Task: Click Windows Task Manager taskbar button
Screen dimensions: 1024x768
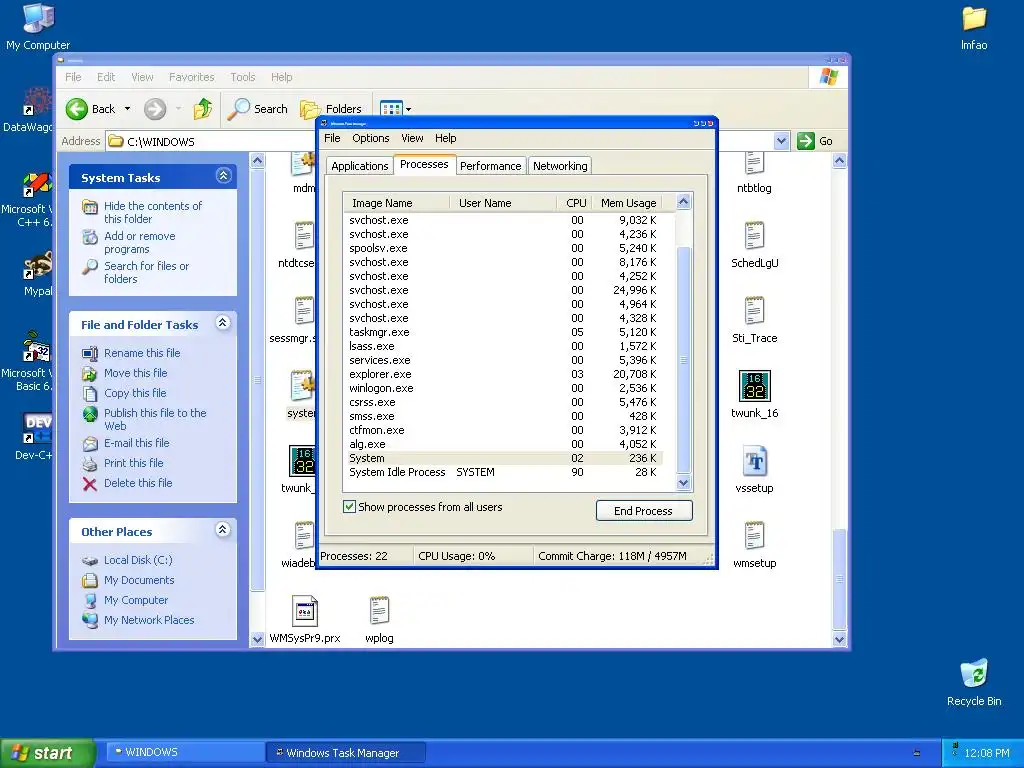Action: (x=347, y=752)
